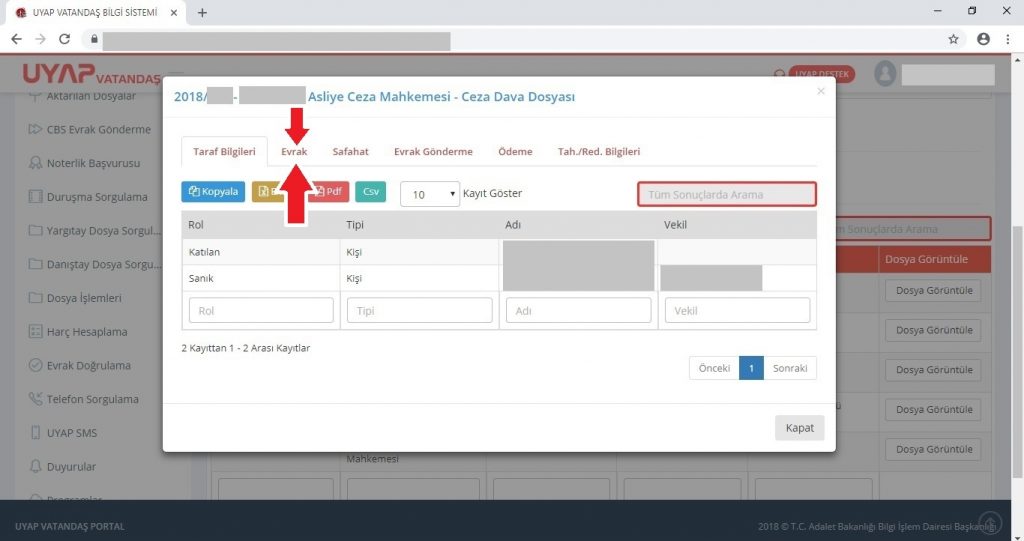Open the Evrak Gönderme tab
Viewport: 1024px width, 541px height.
[432, 152]
